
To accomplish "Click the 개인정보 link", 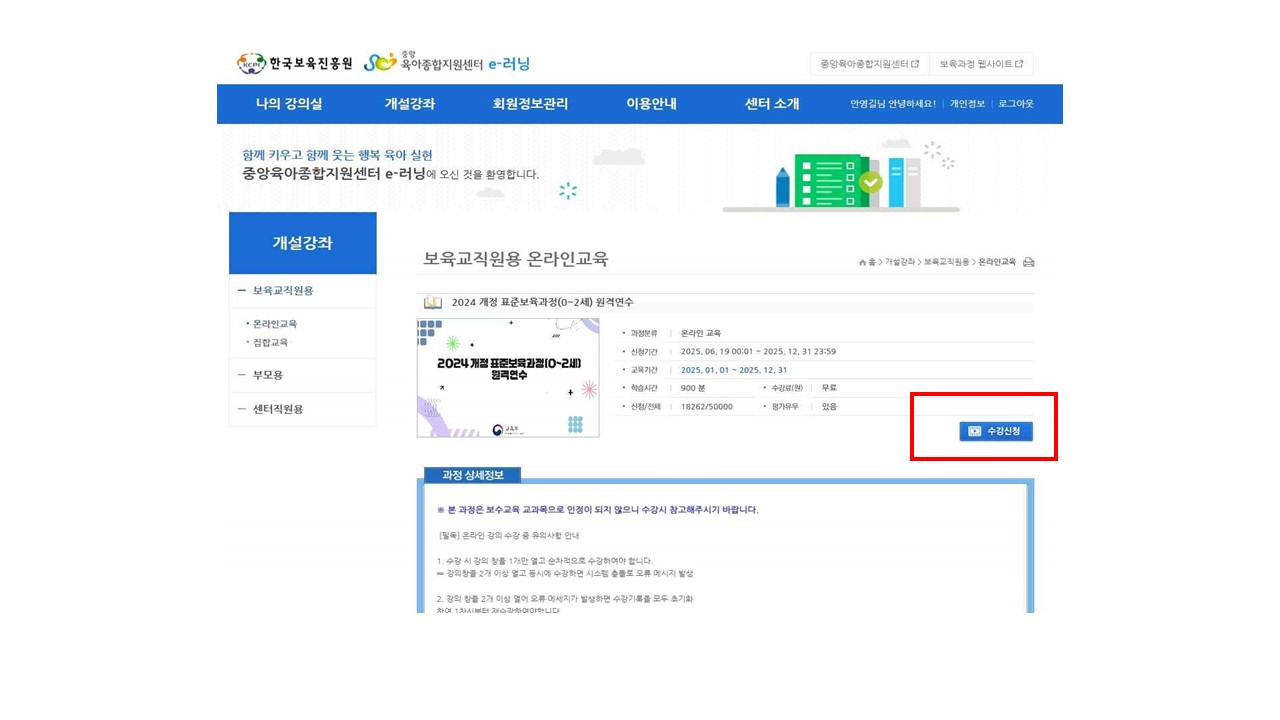I will (967, 104).
